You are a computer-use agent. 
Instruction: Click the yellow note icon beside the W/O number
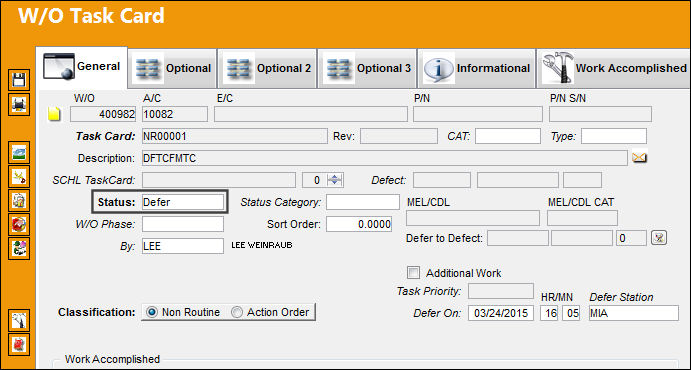click(54, 115)
